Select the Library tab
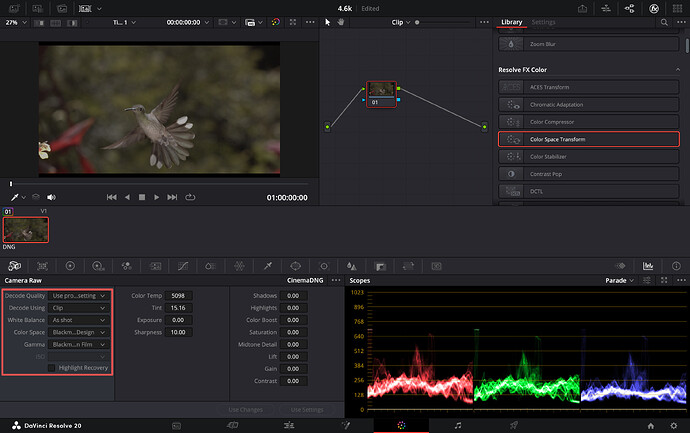Viewport: 690px width, 433px height. [x=511, y=22]
